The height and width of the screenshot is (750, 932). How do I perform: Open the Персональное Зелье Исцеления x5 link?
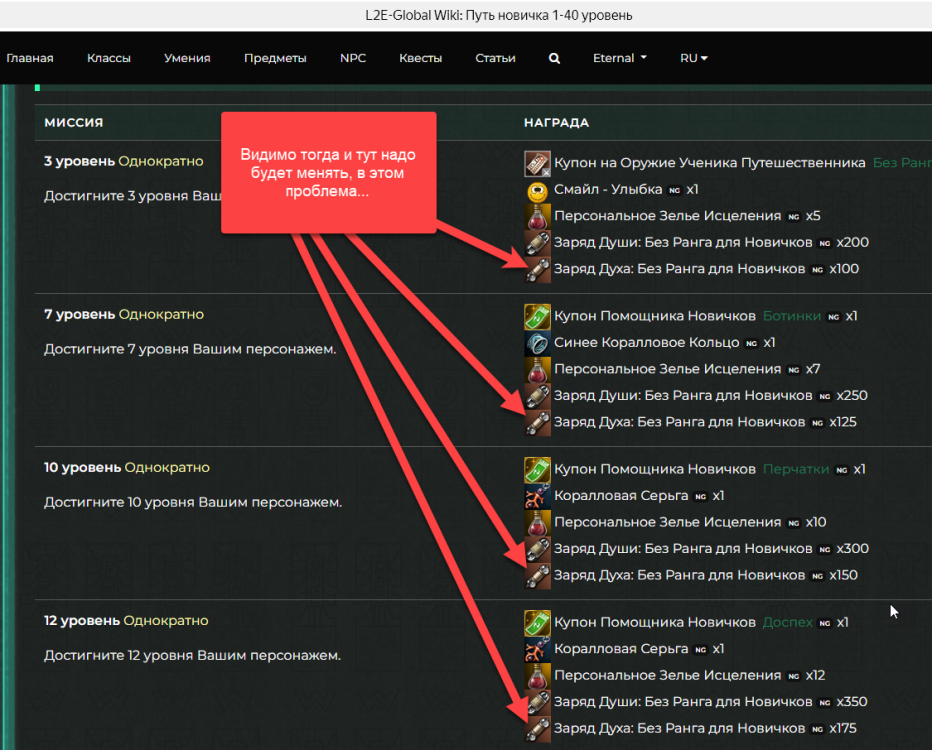pos(667,216)
